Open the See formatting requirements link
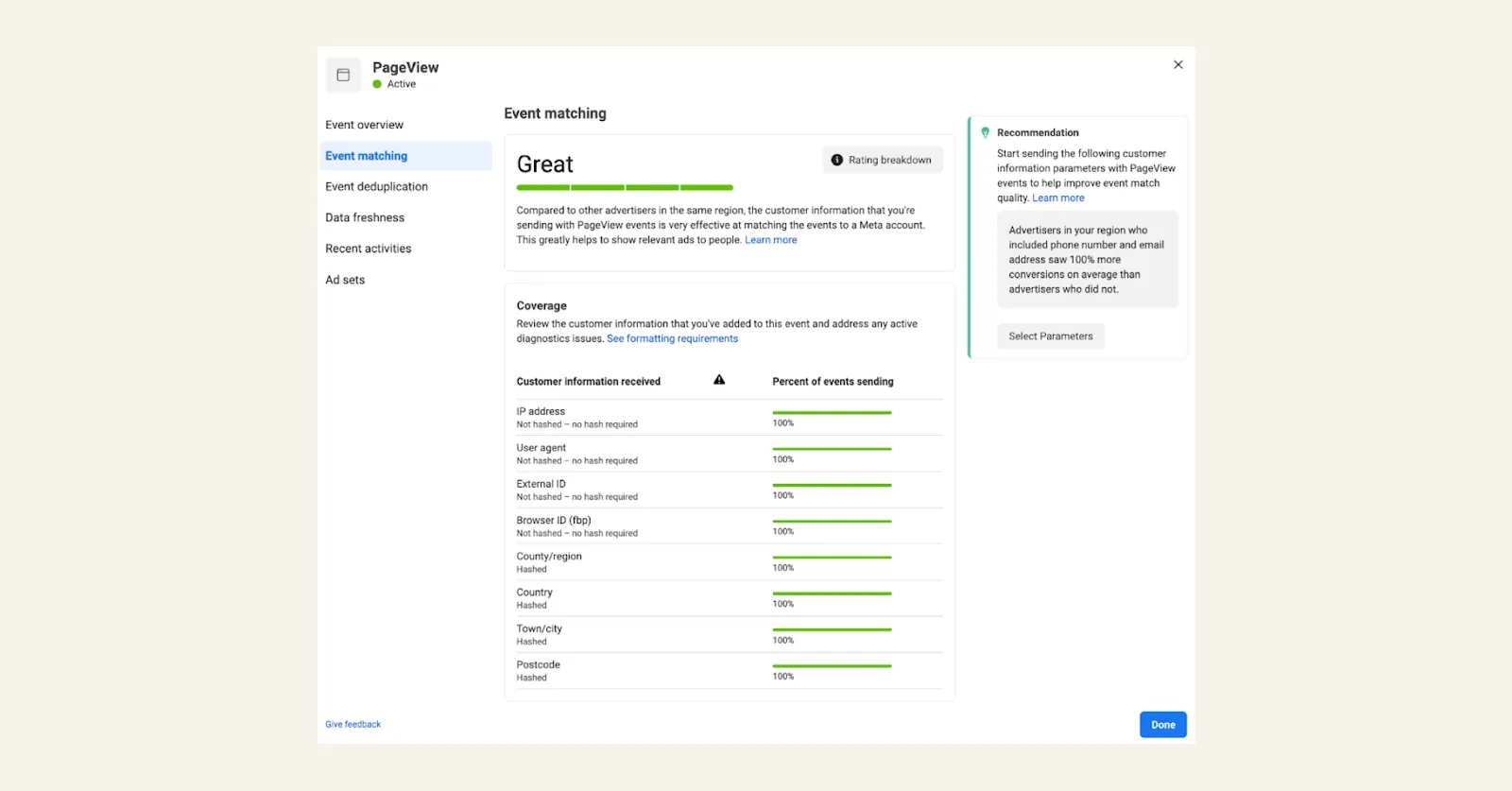Screen dimensions: 1512x791 click(x=672, y=338)
